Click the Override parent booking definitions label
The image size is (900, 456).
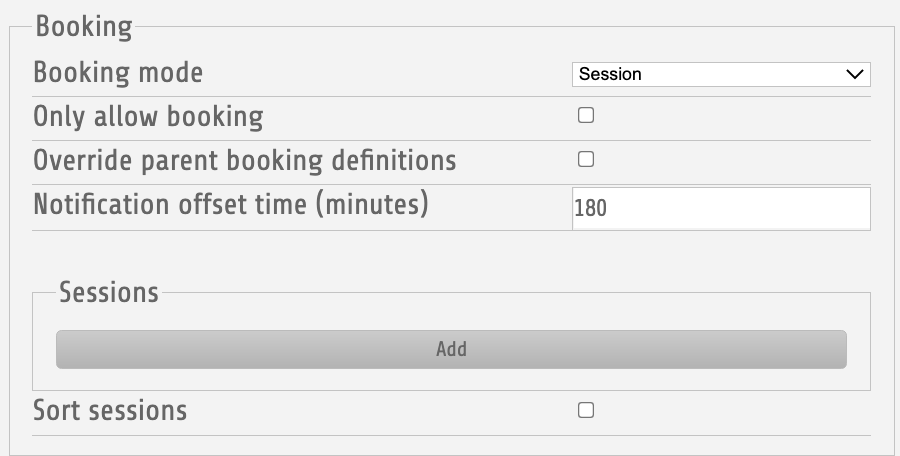pyautogui.click(x=245, y=160)
